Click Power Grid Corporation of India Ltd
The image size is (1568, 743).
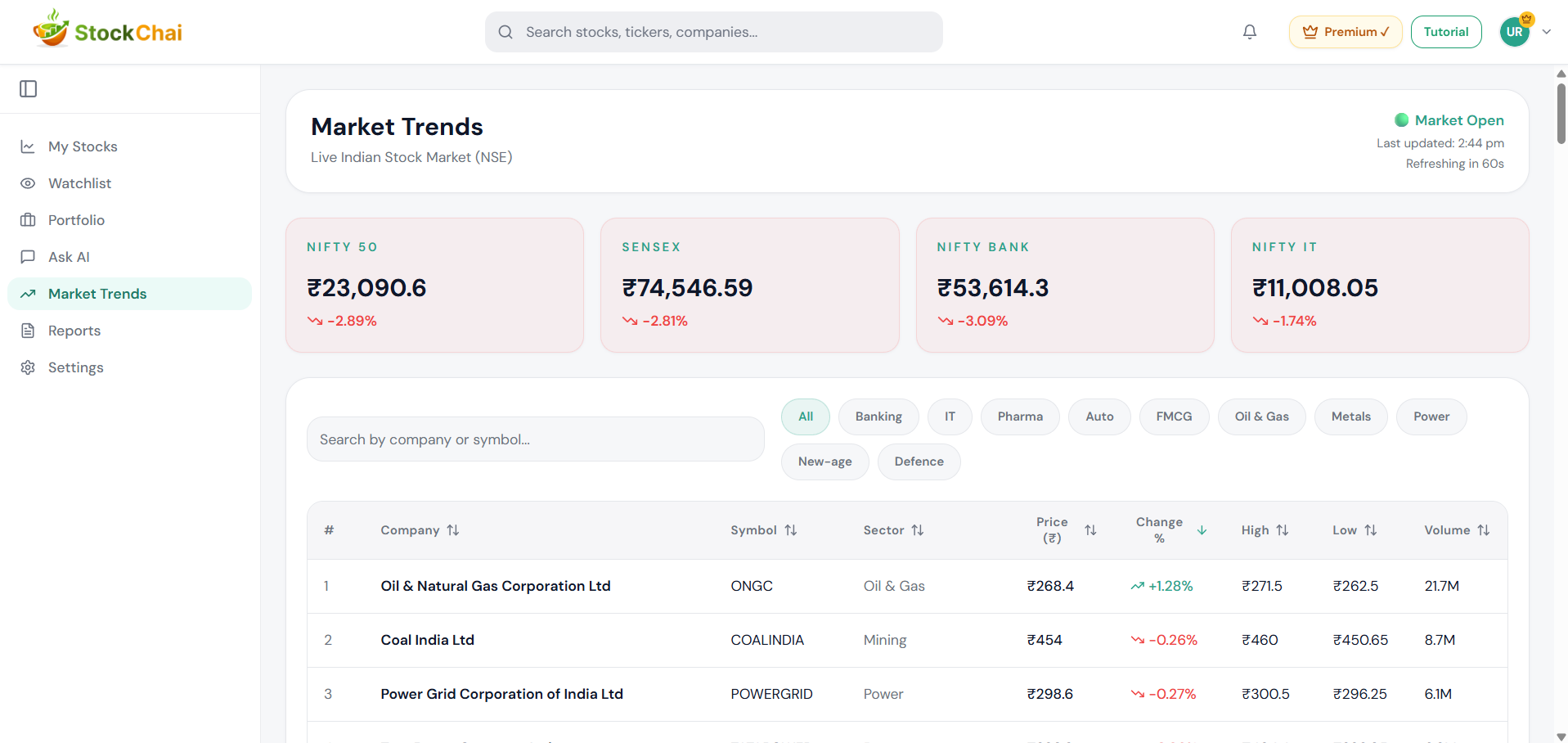click(x=501, y=694)
